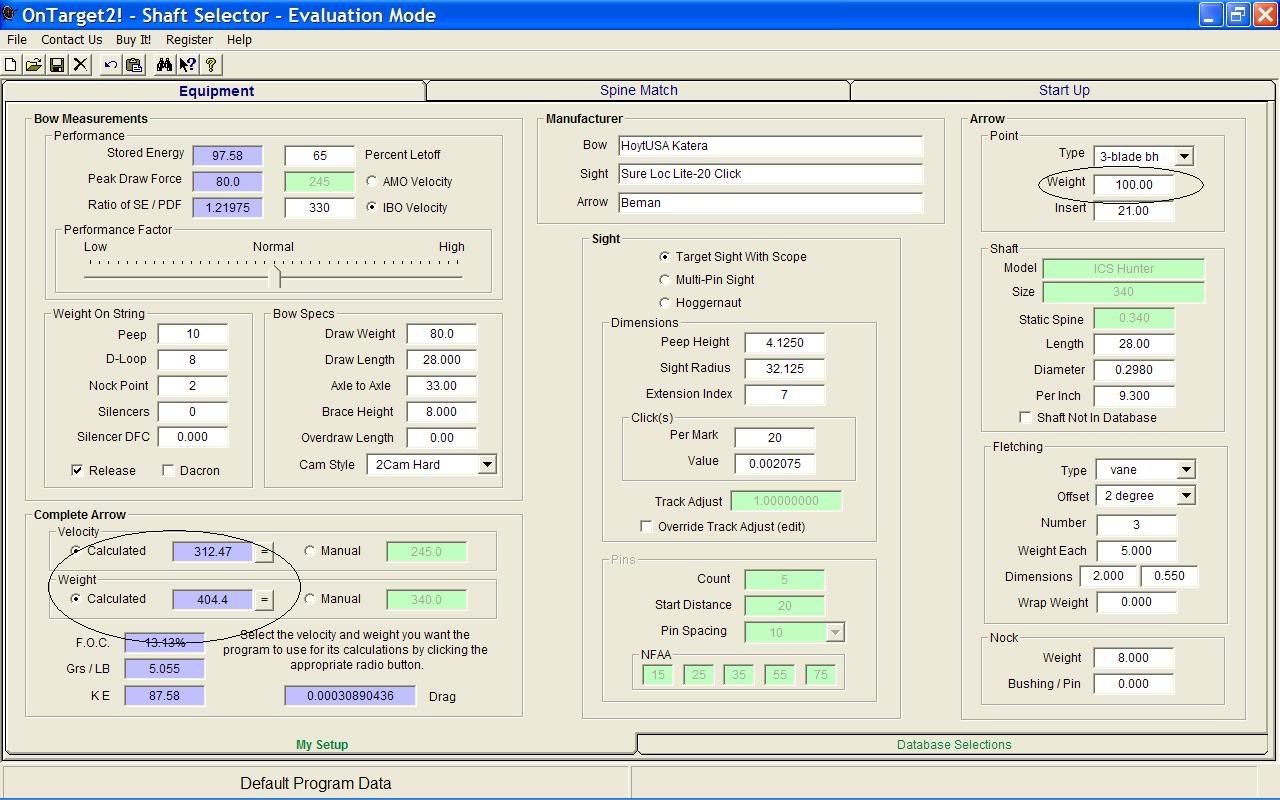Check Override Track Adjust option

[646, 527]
